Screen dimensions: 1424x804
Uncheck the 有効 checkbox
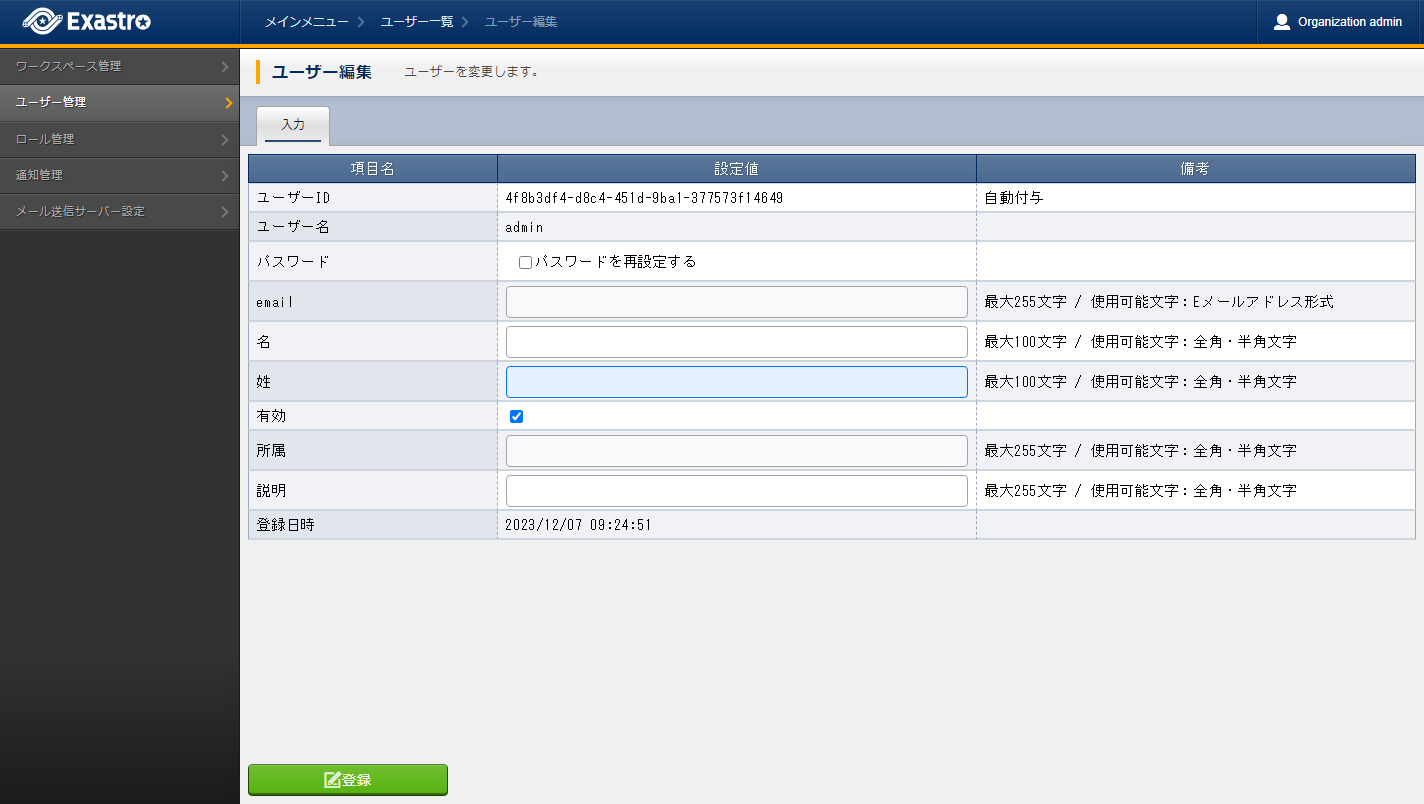[517, 417]
